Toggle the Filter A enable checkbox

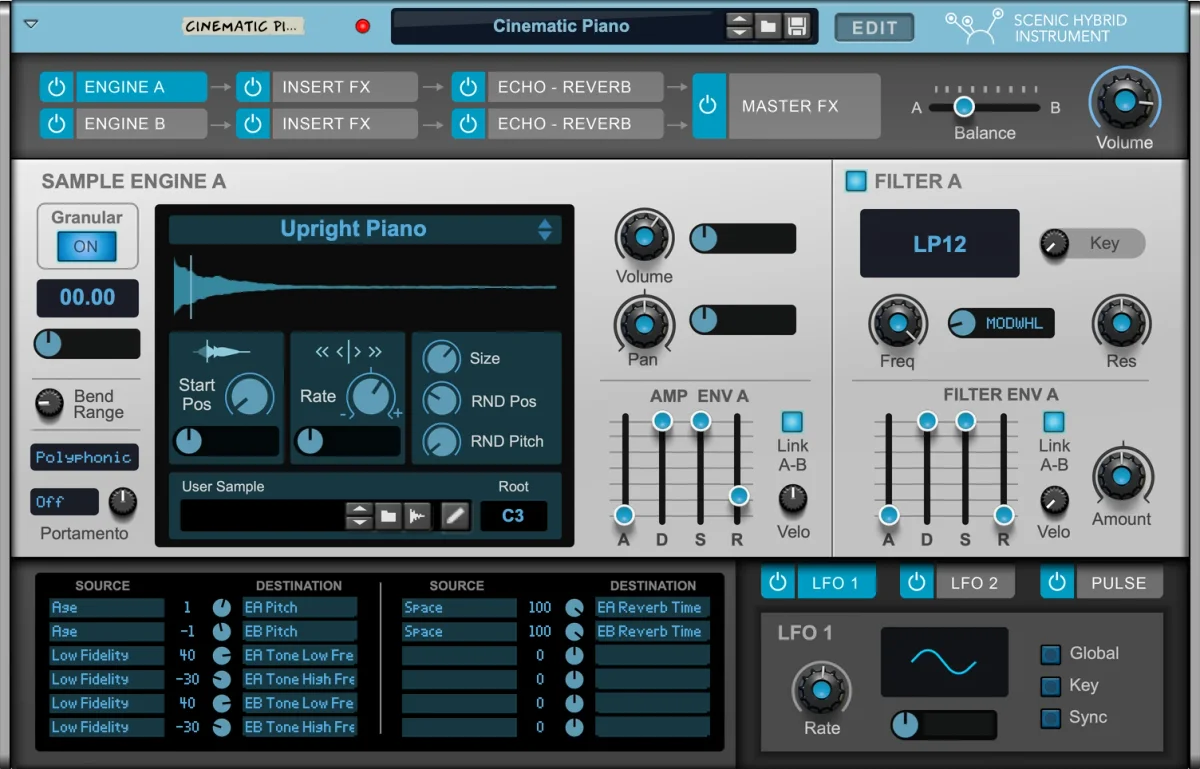click(x=856, y=181)
